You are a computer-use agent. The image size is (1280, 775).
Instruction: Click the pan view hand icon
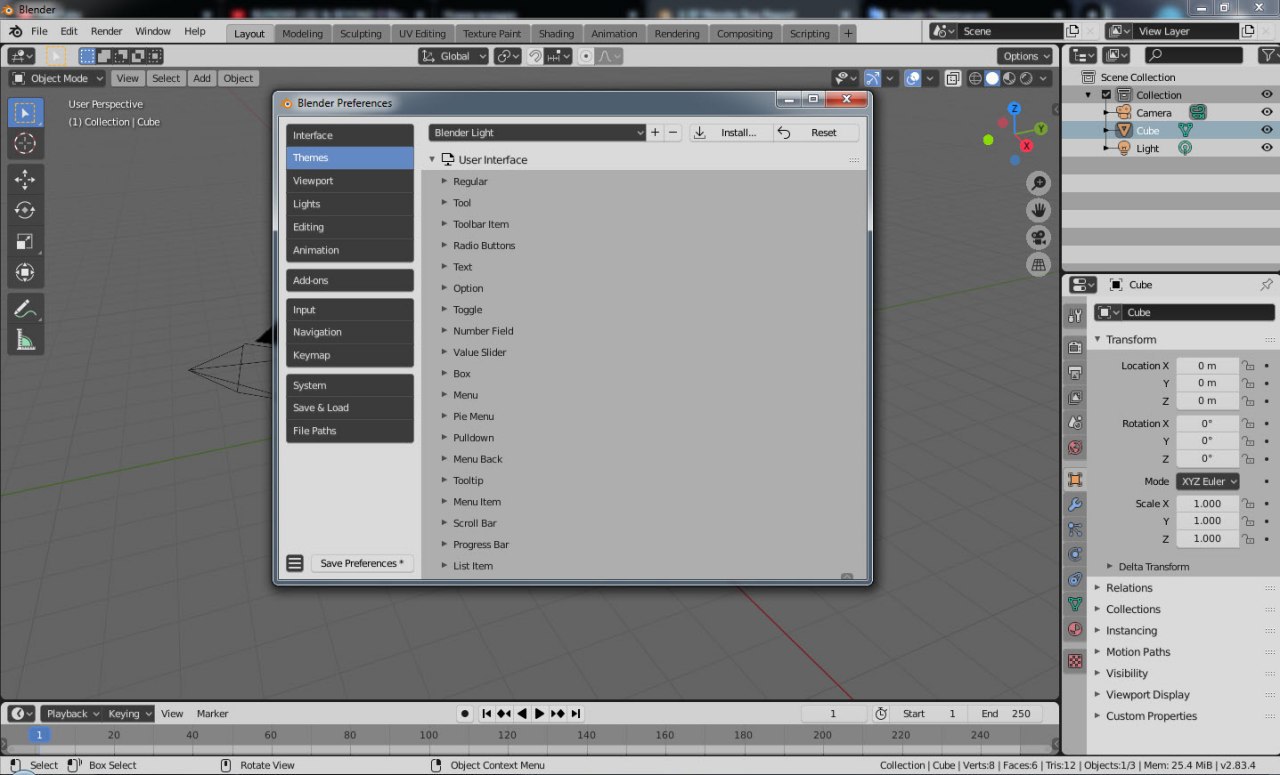click(1038, 210)
